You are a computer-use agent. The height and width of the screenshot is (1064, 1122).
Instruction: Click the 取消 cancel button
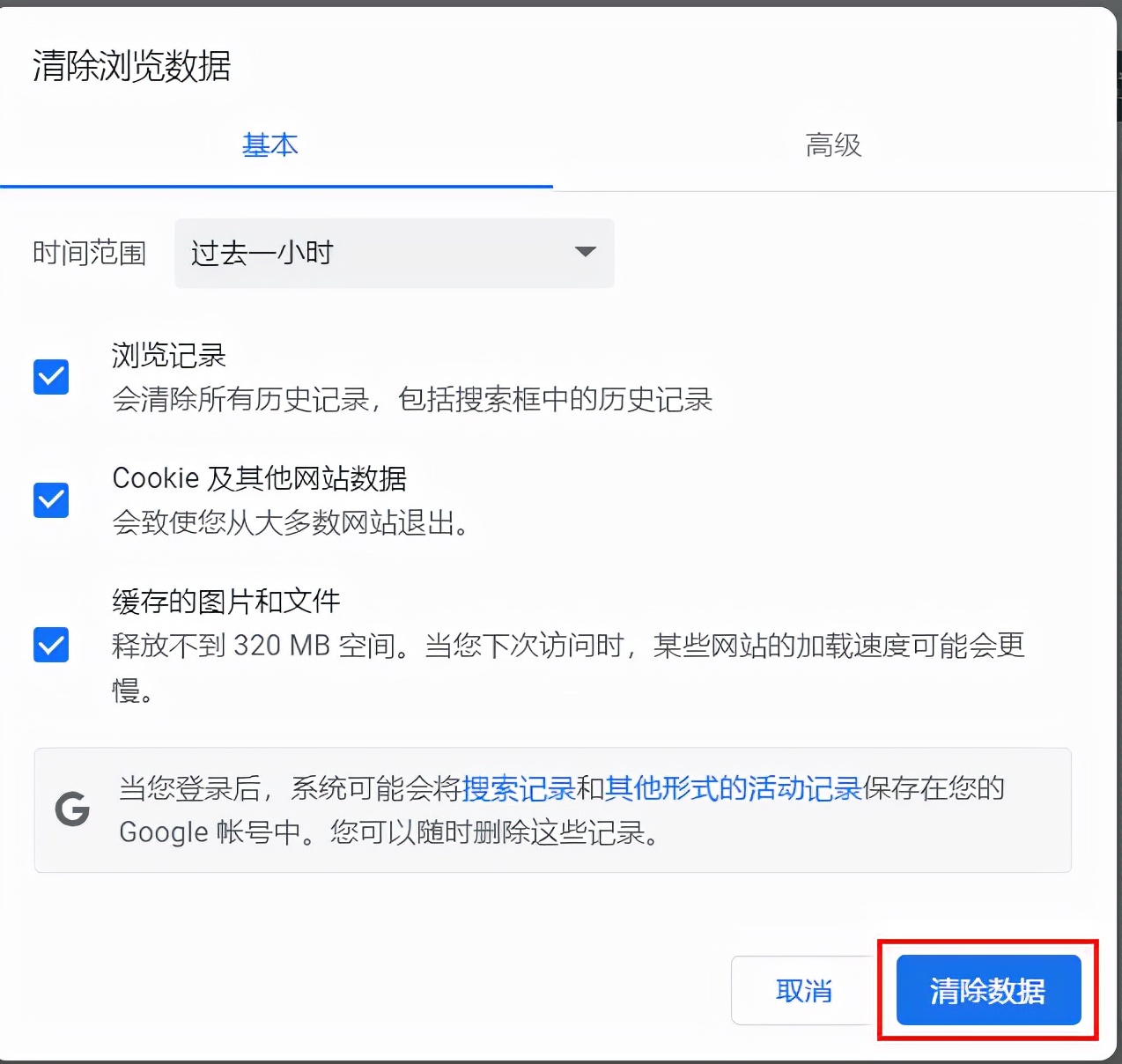click(x=803, y=990)
